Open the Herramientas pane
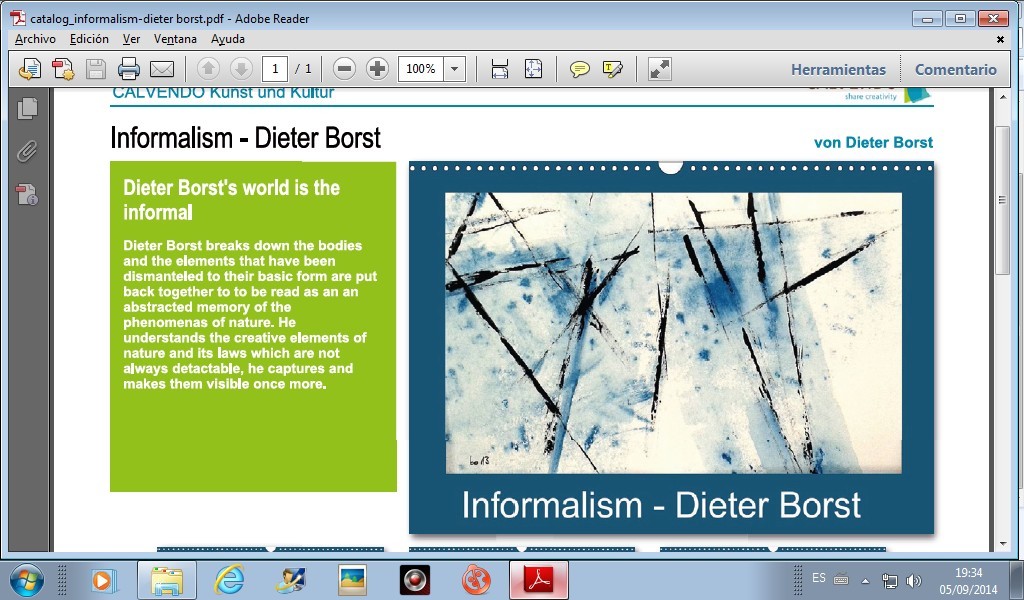The width and height of the screenshot is (1024, 600). (838, 70)
